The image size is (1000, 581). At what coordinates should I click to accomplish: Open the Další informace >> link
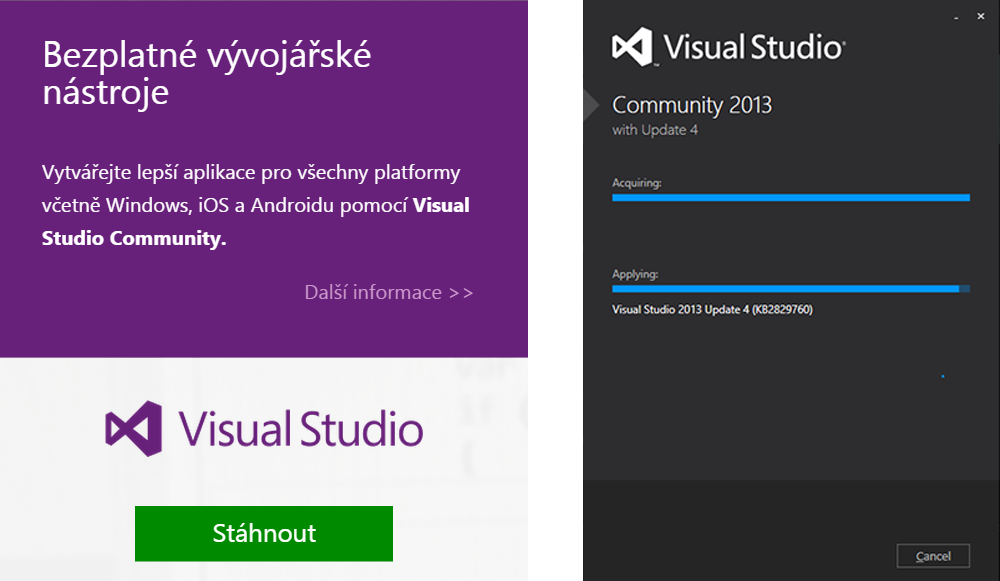point(388,292)
